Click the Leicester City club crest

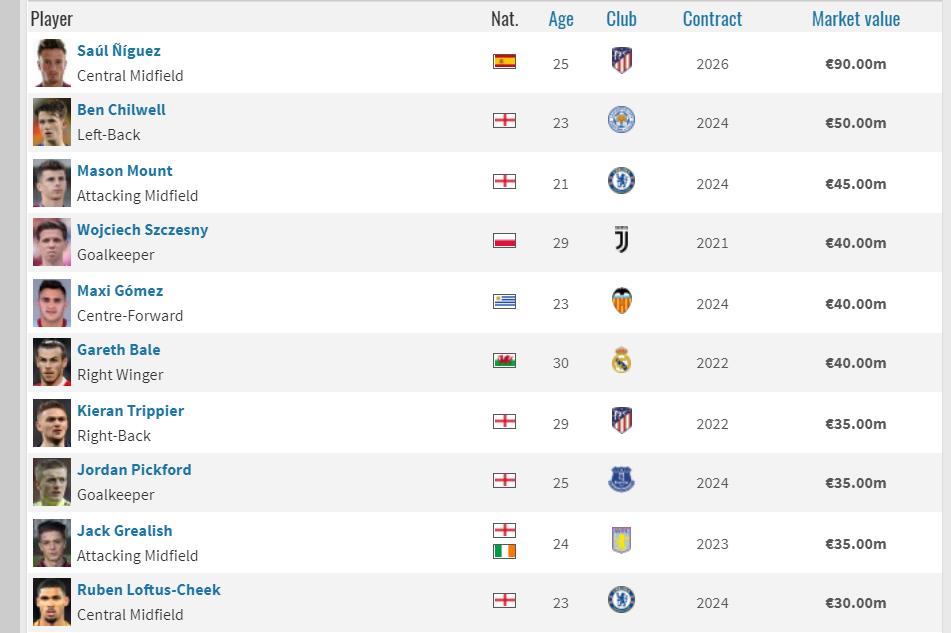pos(621,121)
